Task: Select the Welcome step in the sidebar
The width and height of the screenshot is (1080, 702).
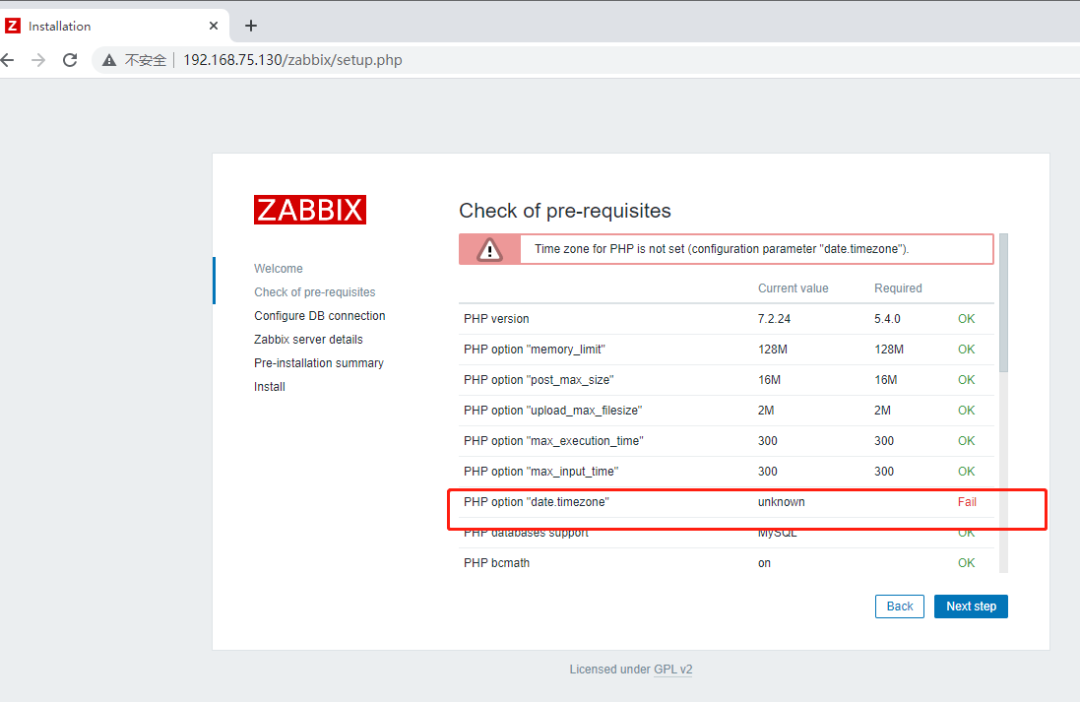Action: coord(278,268)
